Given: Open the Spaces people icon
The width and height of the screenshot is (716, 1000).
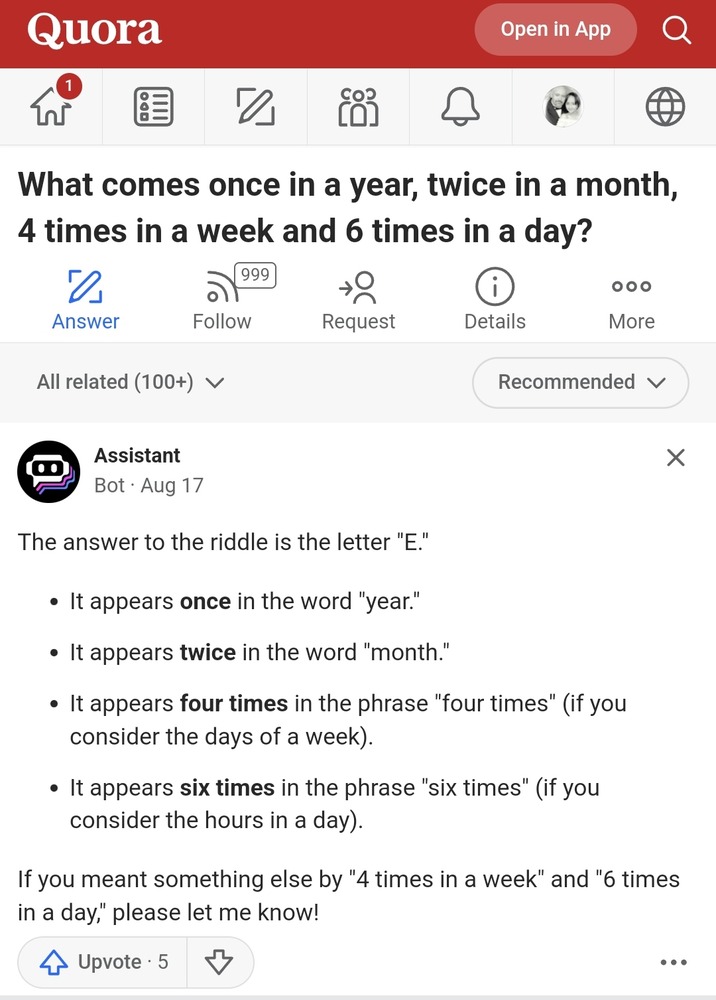Looking at the screenshot, I should pos(358,107).
